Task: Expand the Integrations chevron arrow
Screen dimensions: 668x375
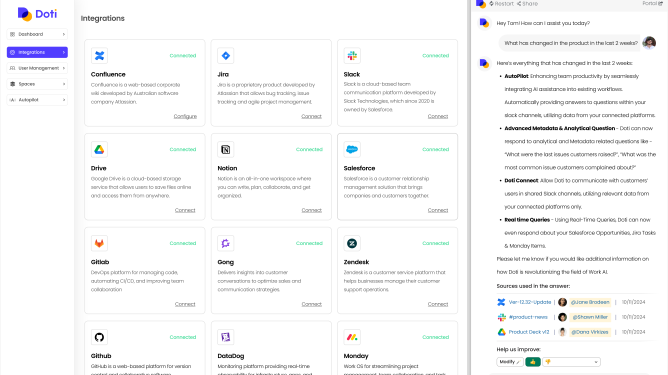Action: pyautogui.click(x=64, y=52)
